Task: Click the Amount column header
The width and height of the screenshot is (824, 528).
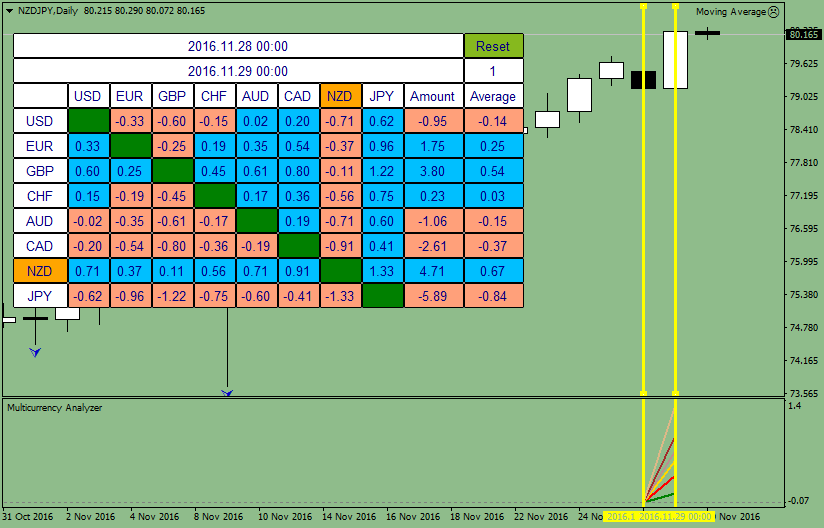Action: tap(432, 96)
